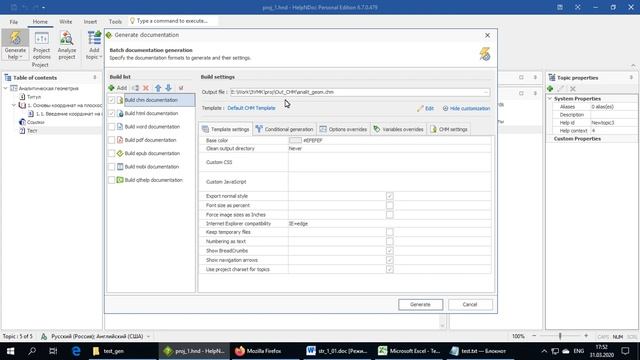Click the Cancel button

[x=470, y=304]
